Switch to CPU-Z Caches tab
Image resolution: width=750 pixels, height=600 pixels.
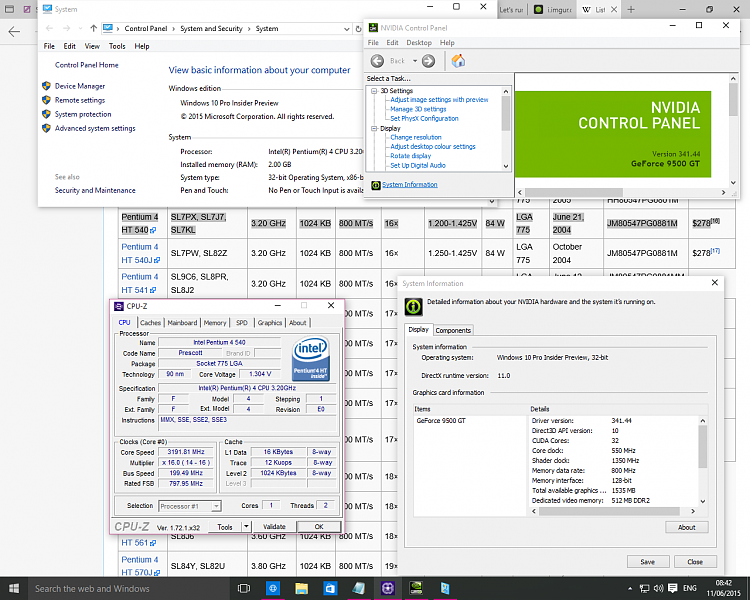tap(150, 323)
